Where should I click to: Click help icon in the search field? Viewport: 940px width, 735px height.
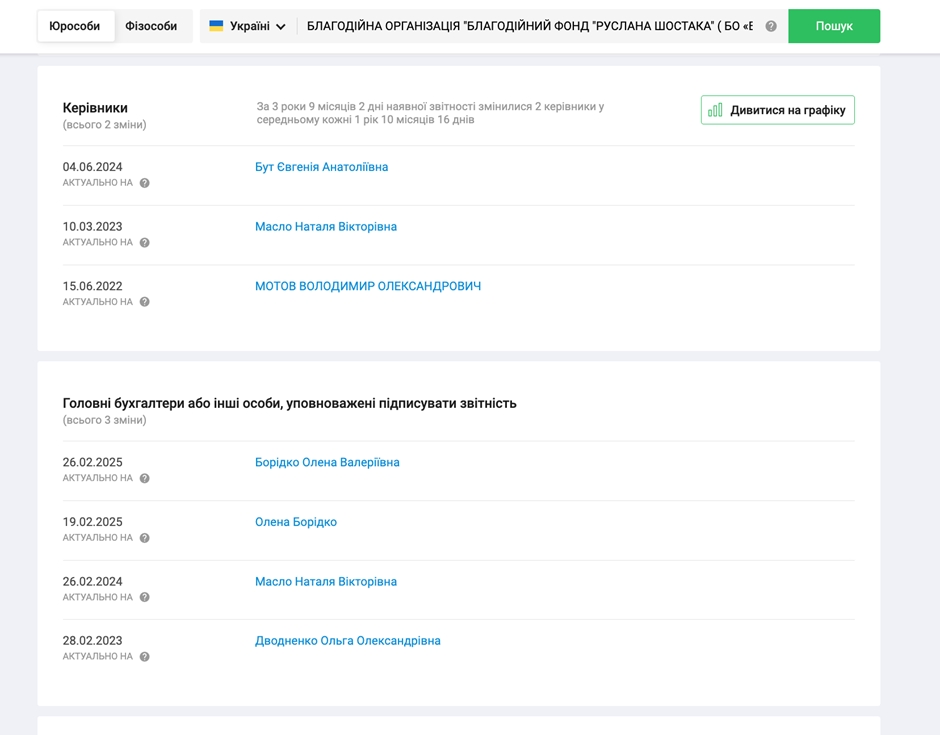point(770,27)
